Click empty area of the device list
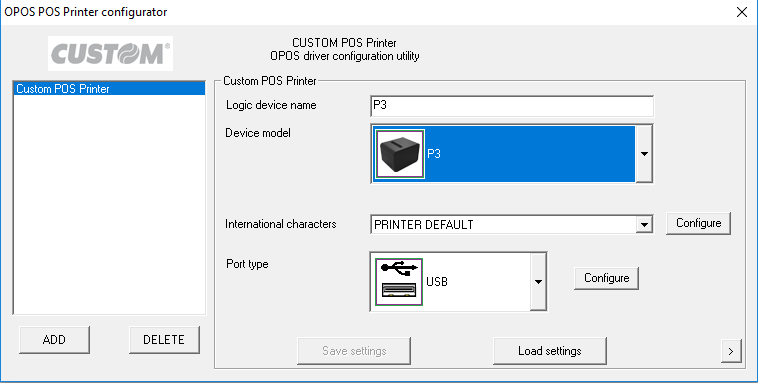Screen dimensions: 758x383 (109, 203)
